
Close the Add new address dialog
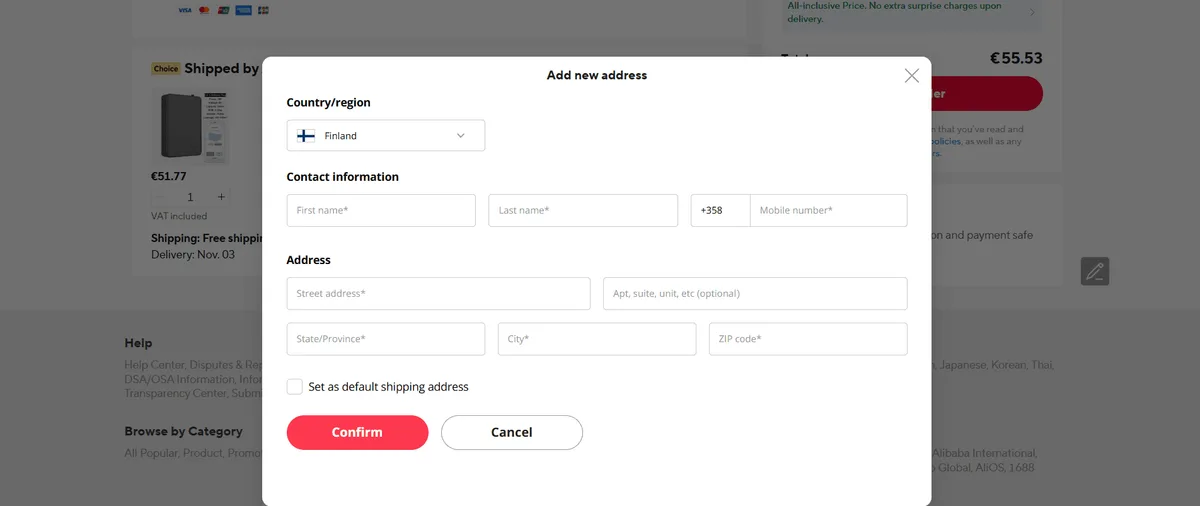tap(911, 76)
